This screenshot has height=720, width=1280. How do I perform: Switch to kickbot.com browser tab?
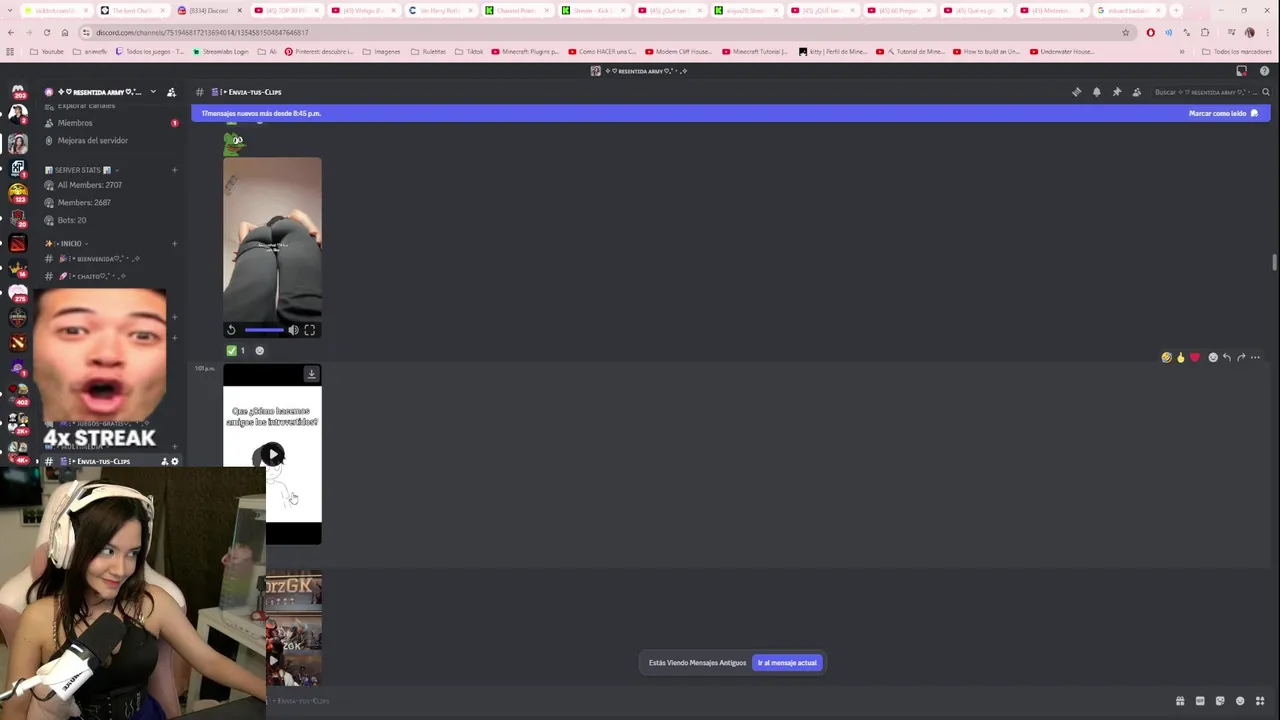55,11
